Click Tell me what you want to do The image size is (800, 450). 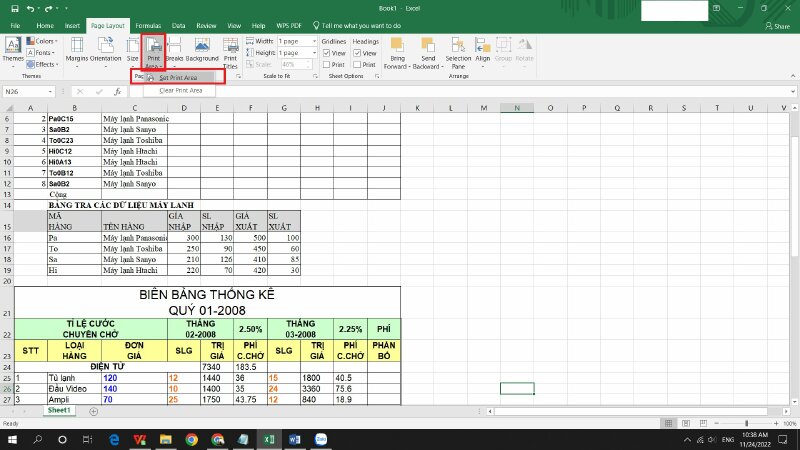(x=356, y=26)
